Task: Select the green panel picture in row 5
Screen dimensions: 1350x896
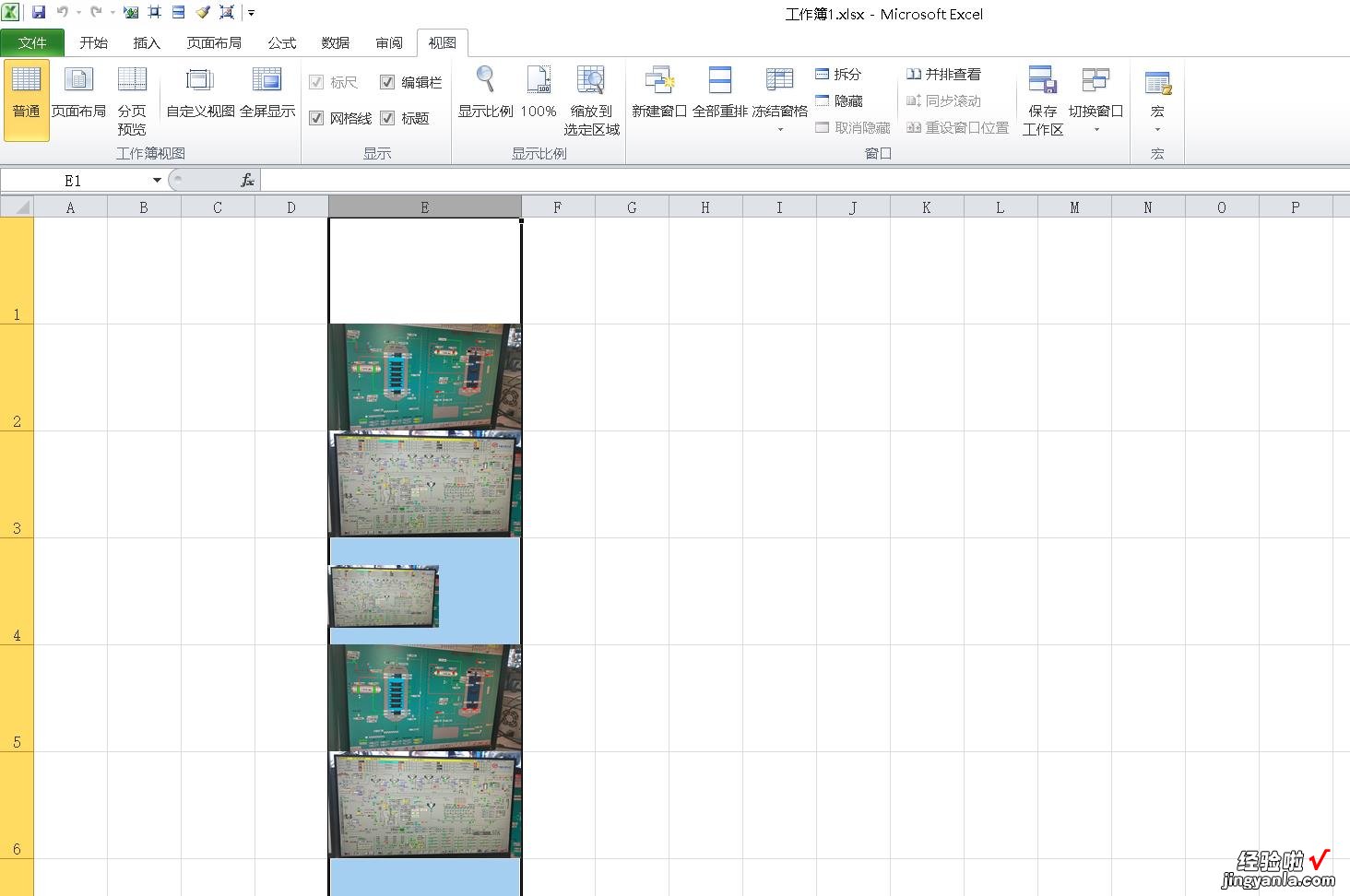Action: (x=425, y=698)
